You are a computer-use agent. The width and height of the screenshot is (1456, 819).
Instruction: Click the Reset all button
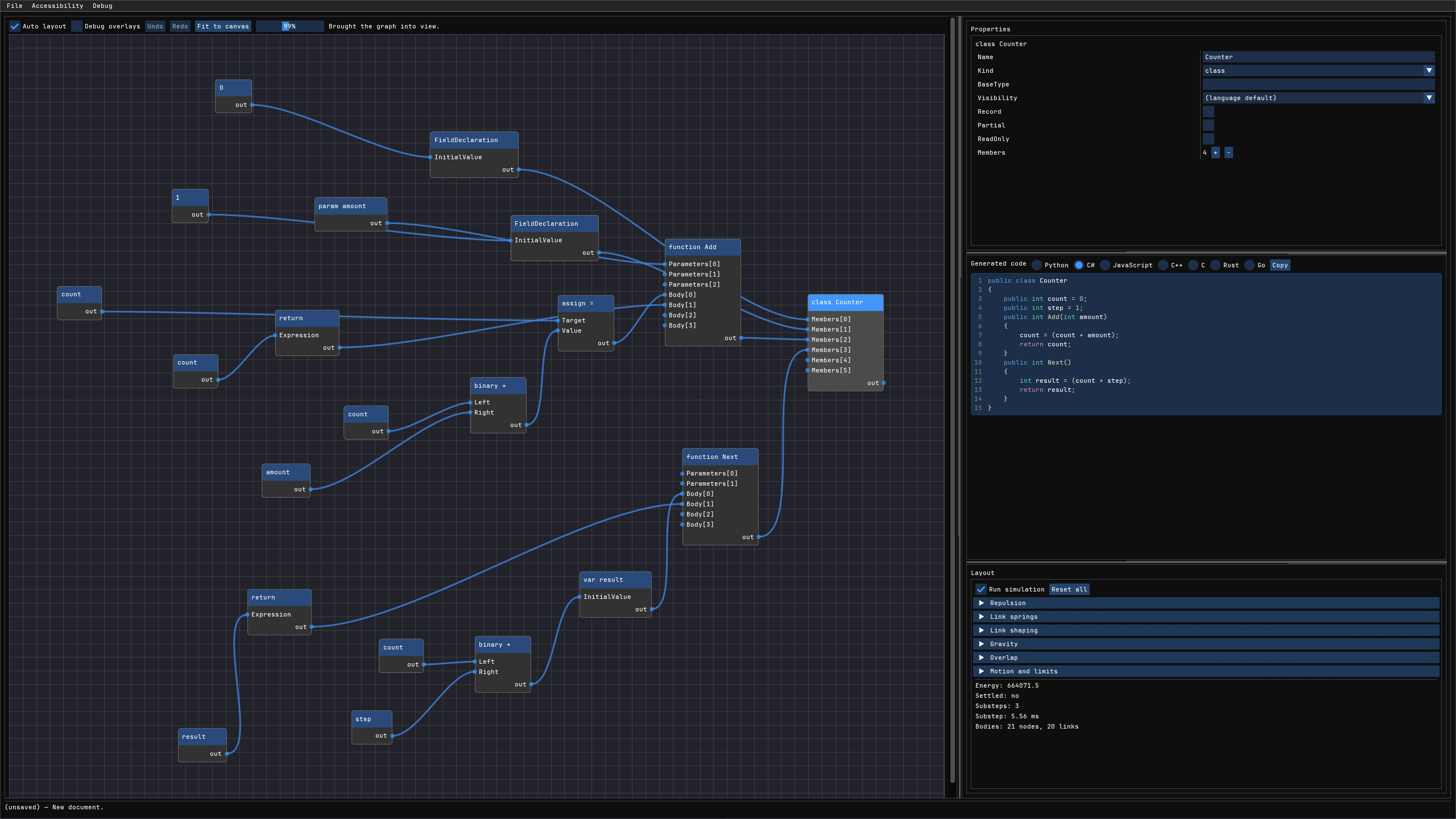click(1069, 589)
